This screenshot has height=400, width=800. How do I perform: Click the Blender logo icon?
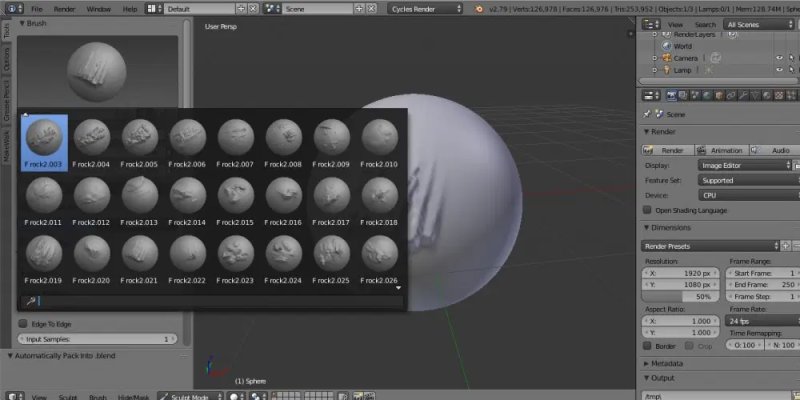479,9
